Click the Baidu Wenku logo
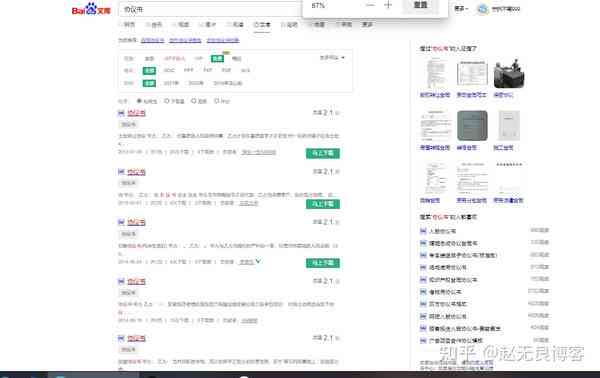600x378 pixels. tap(91, 9)
